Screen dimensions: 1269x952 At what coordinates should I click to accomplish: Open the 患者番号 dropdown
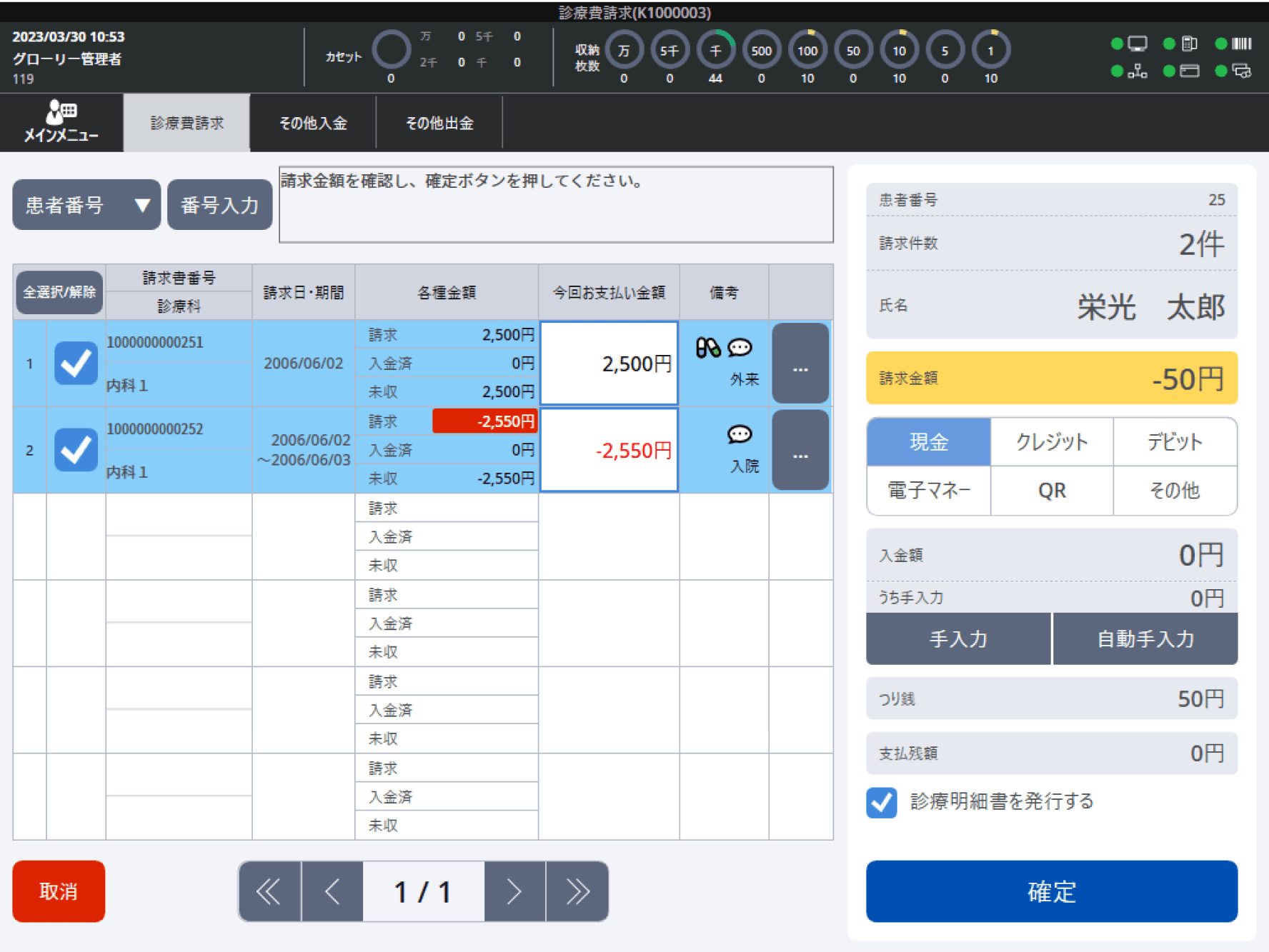[86, 205]
